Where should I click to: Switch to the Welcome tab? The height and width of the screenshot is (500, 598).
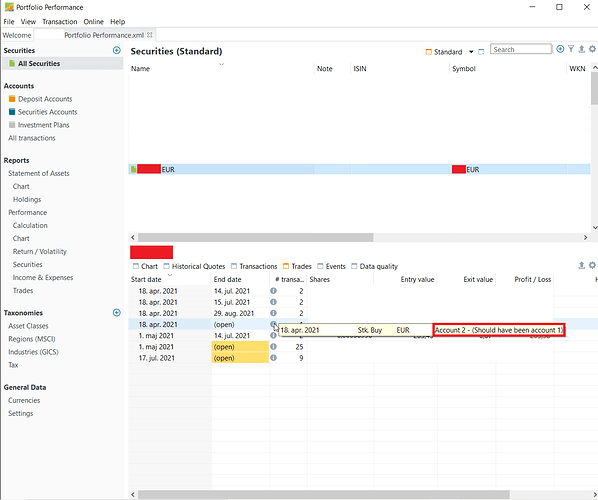[17, 35]
